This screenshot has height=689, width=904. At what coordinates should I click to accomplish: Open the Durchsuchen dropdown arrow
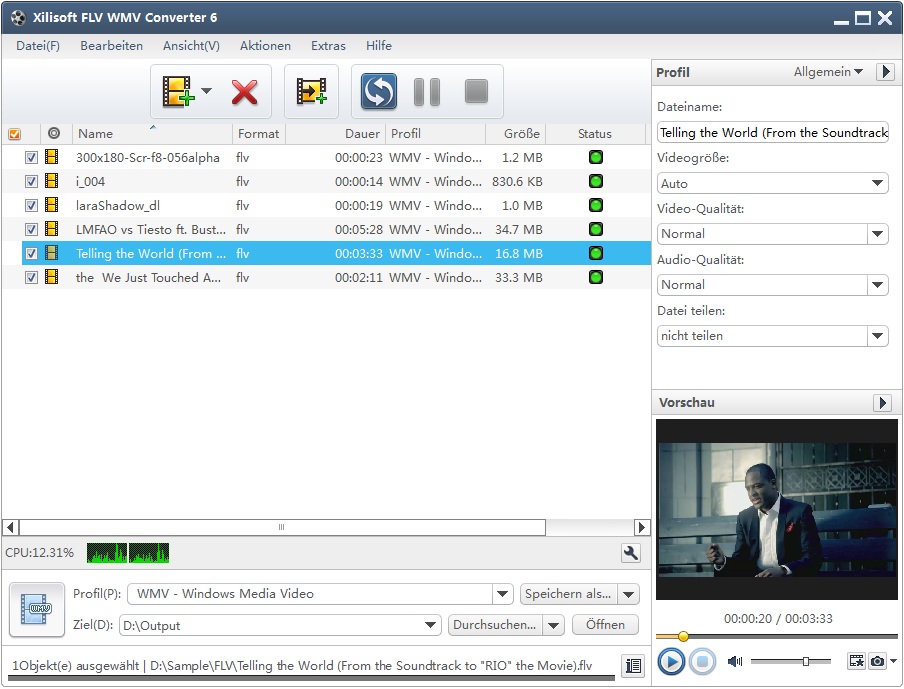point(553,625)
